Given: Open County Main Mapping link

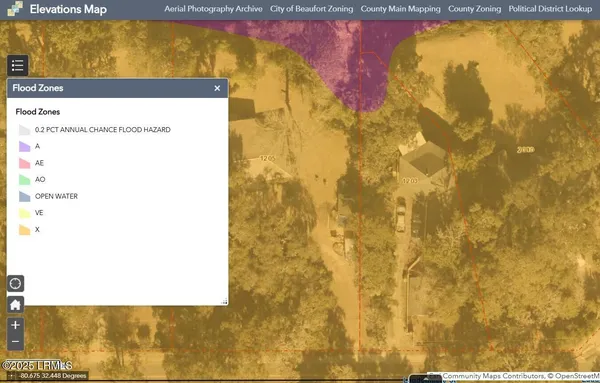Looking at the screenshot, I should (400, 9).
